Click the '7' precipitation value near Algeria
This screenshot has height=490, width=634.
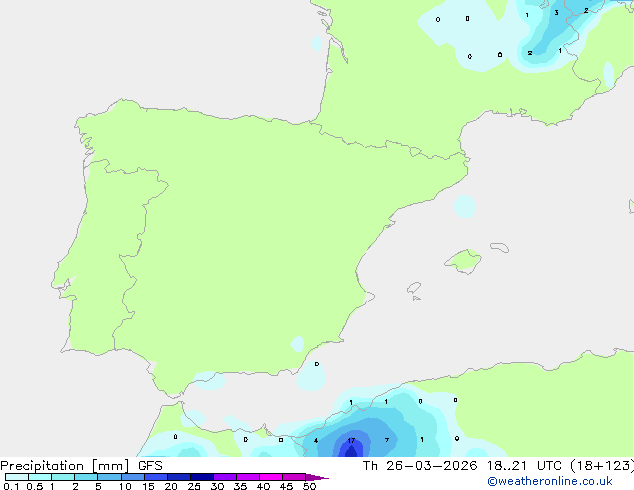click(387, 440)
